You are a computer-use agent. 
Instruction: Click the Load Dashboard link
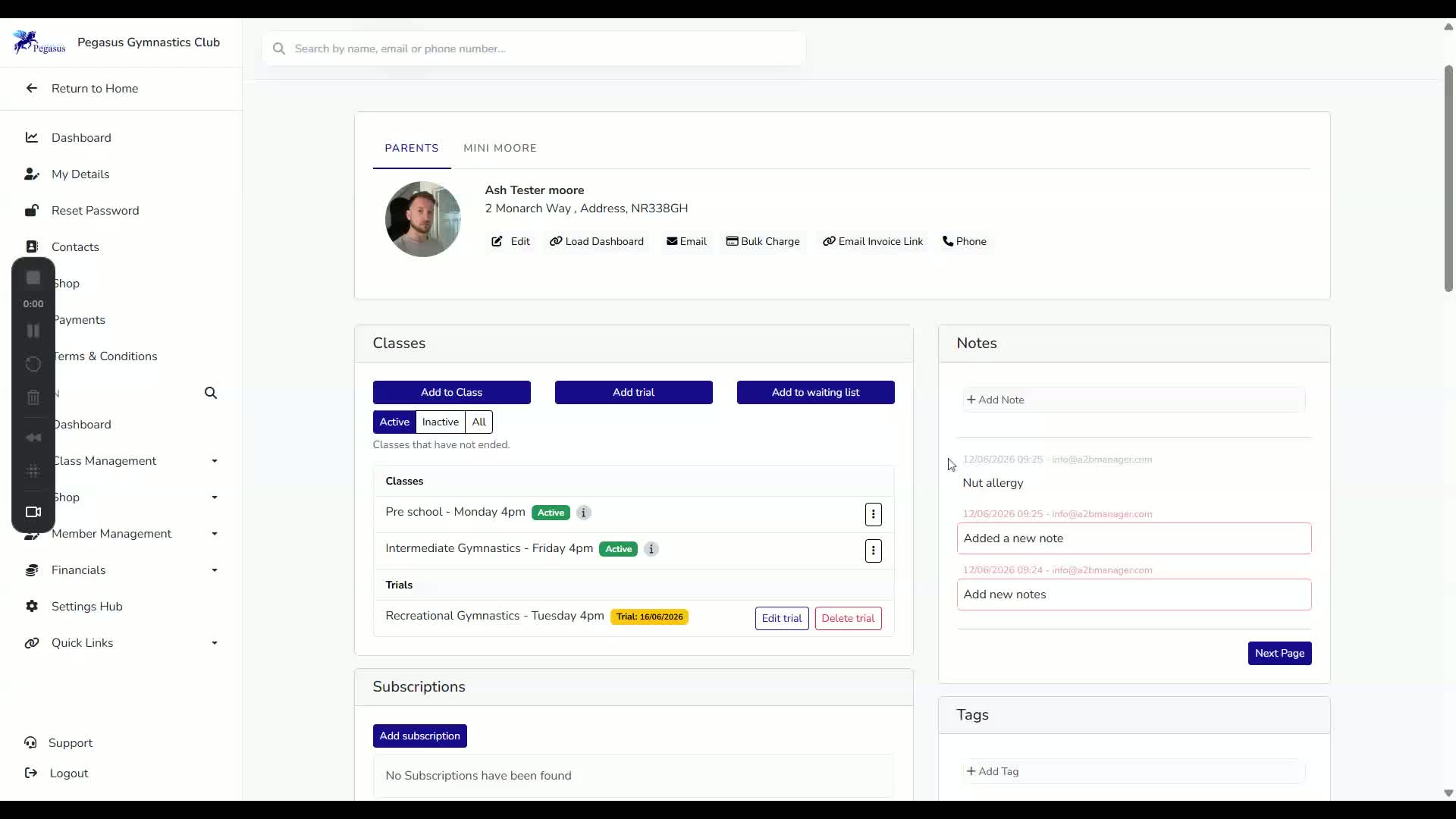pos(597,241)
